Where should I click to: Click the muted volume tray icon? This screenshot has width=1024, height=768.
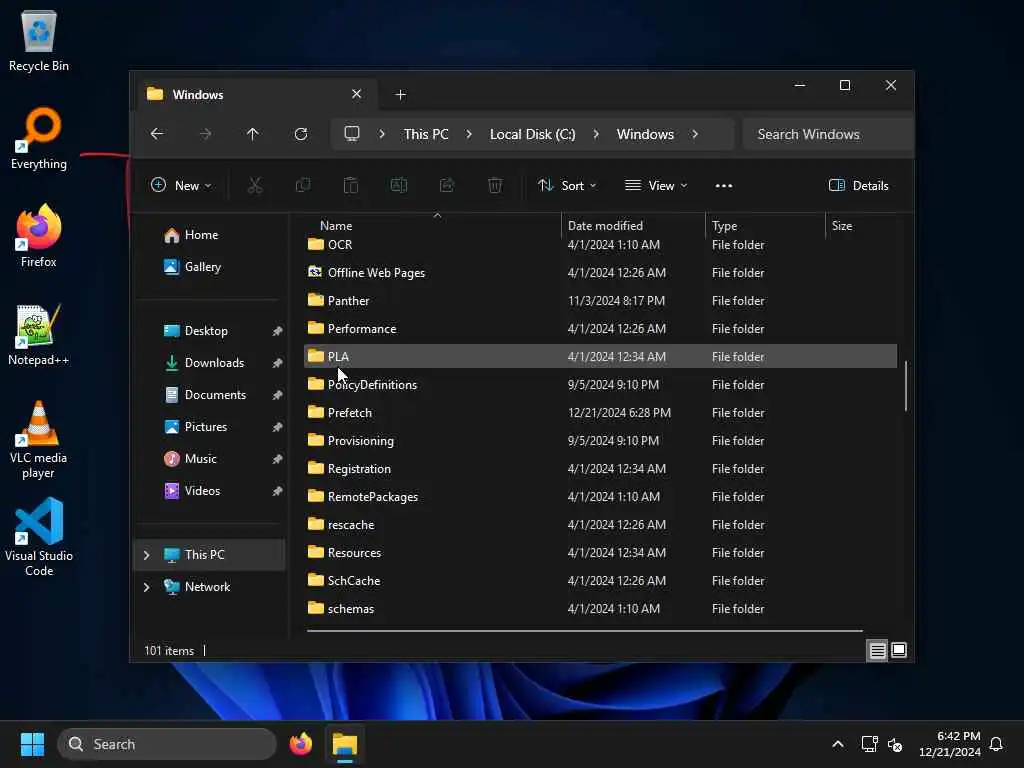895,744
